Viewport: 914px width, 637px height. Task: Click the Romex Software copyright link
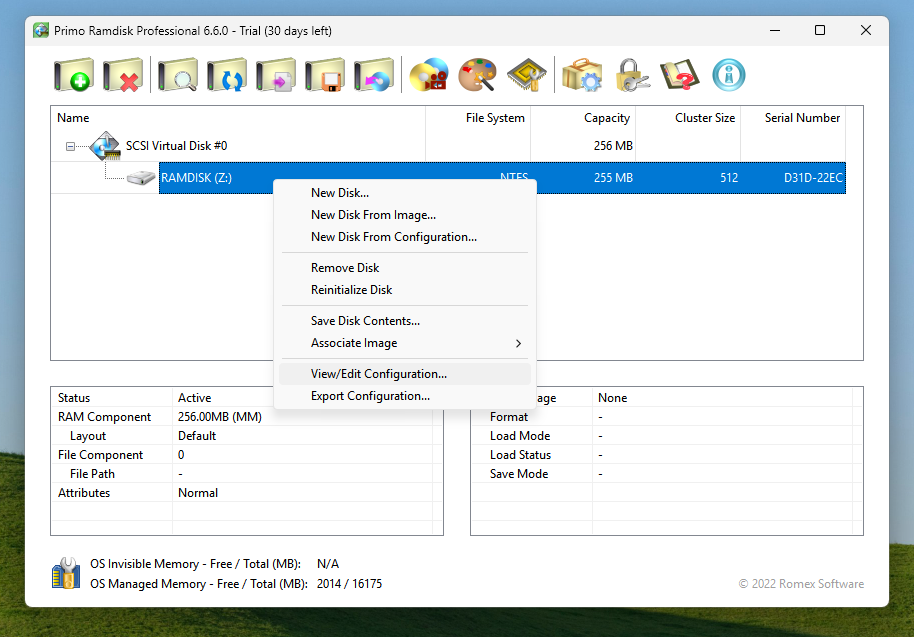click(x=801, y=583)
